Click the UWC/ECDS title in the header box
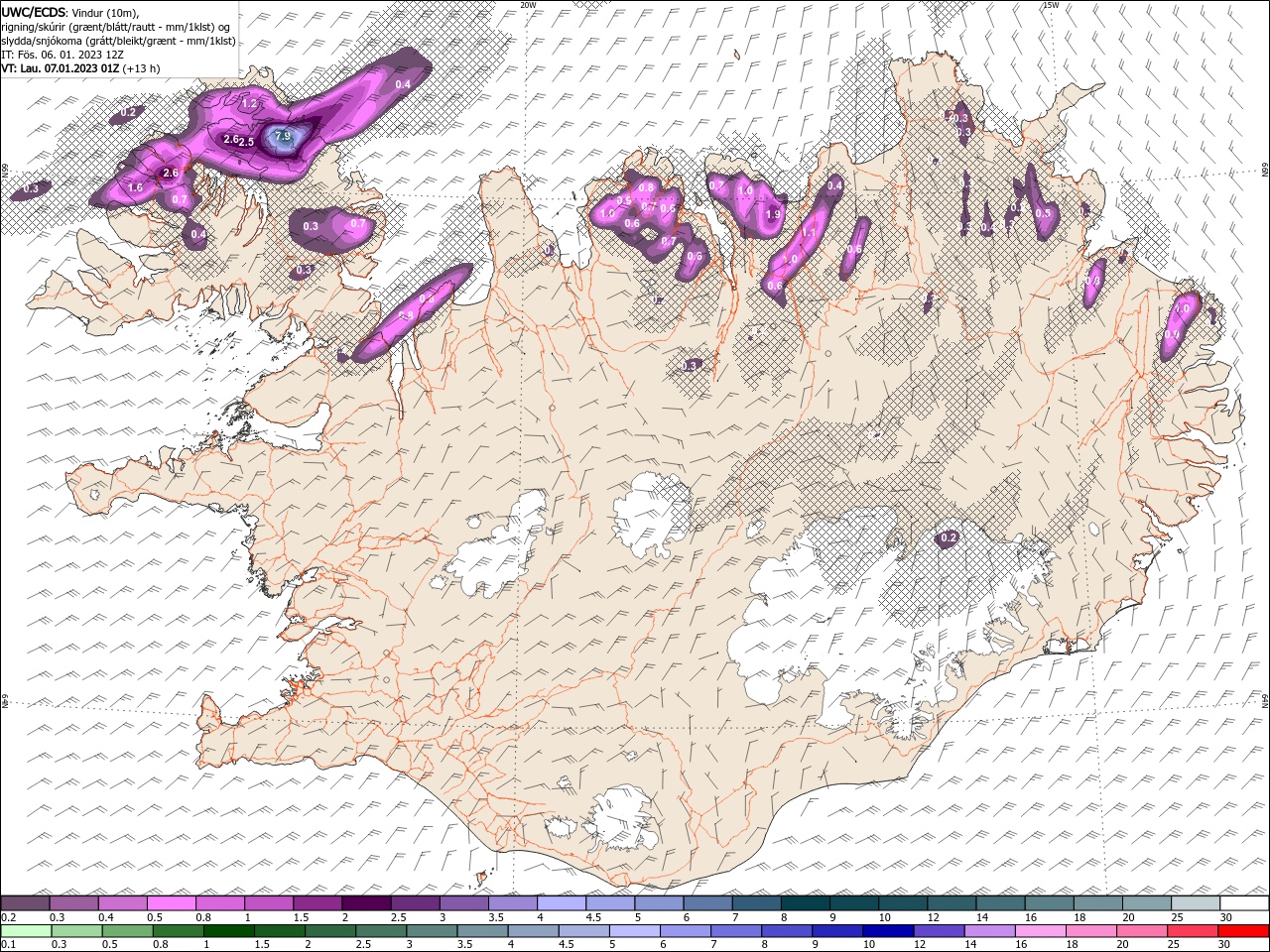Image resolution: width=1270 pixels, height=952 pixels. click(x=34, y=11)
